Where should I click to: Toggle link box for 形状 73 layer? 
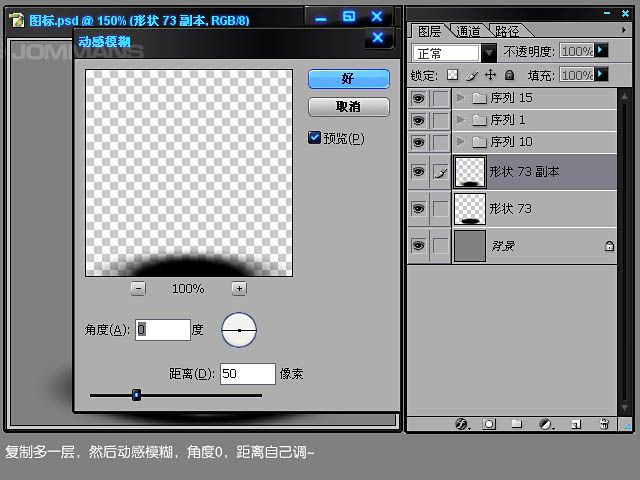point(440,209)
